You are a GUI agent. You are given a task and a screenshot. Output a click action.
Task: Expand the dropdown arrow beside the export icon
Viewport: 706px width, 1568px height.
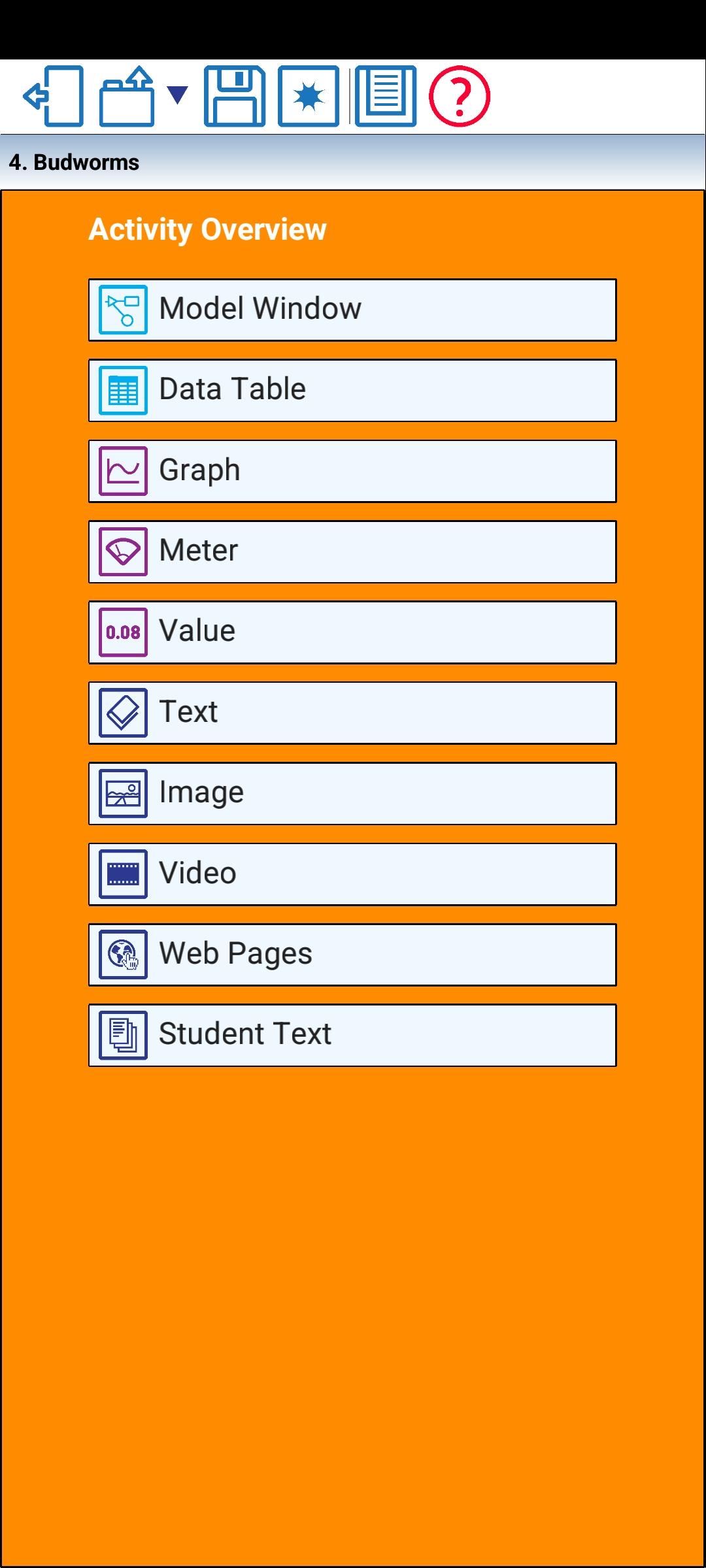[x=177, y=95]
